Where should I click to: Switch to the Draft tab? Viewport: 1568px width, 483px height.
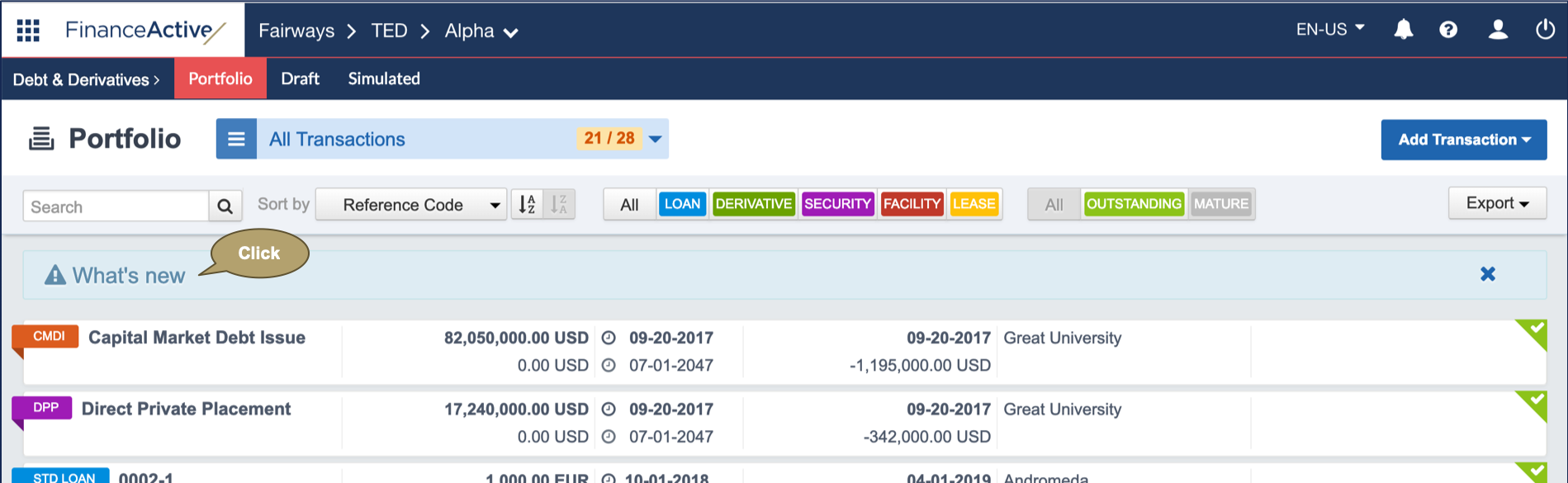click(x=300, y=78)
